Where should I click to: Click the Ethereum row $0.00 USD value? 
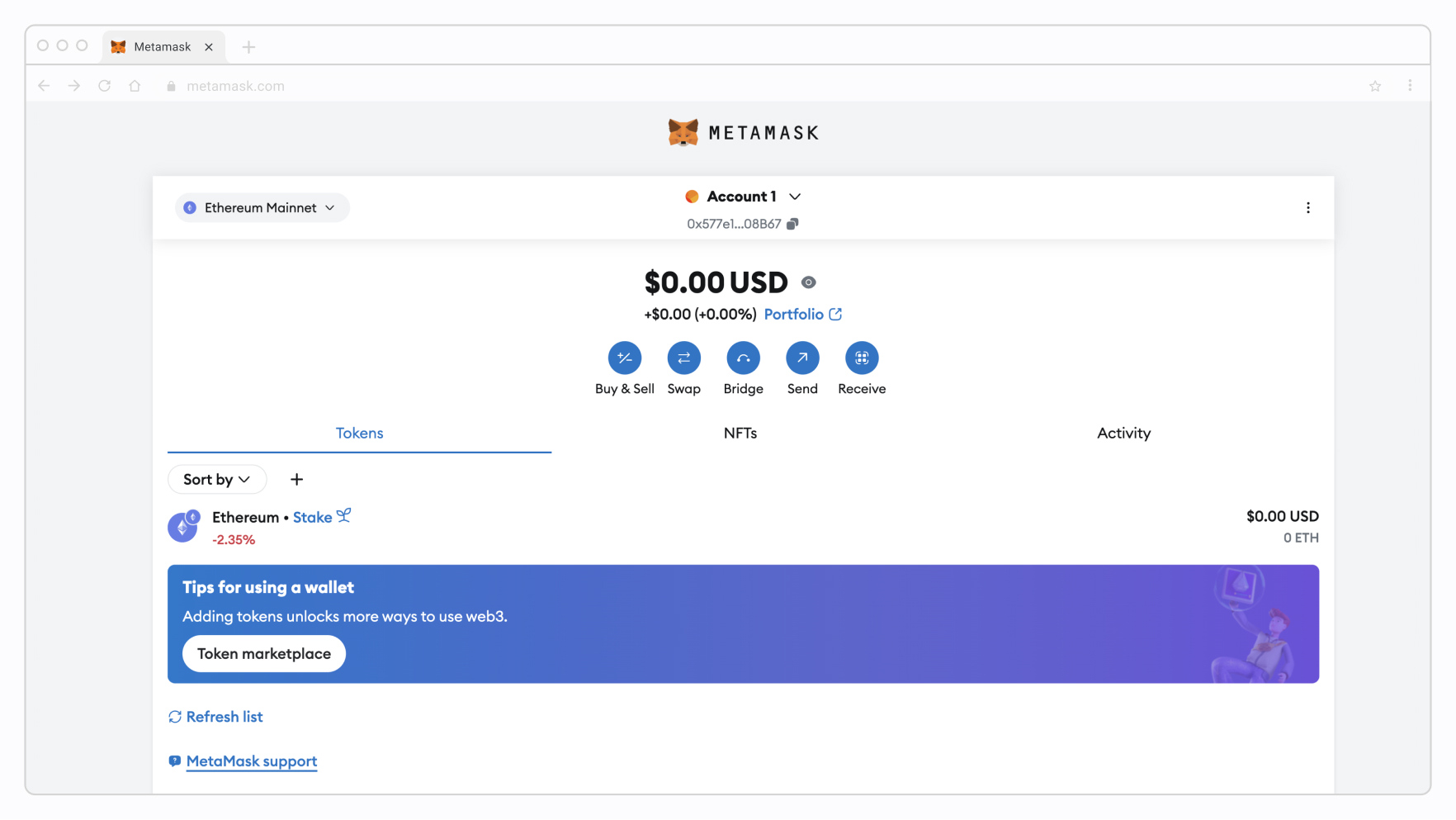[1283, 516]
